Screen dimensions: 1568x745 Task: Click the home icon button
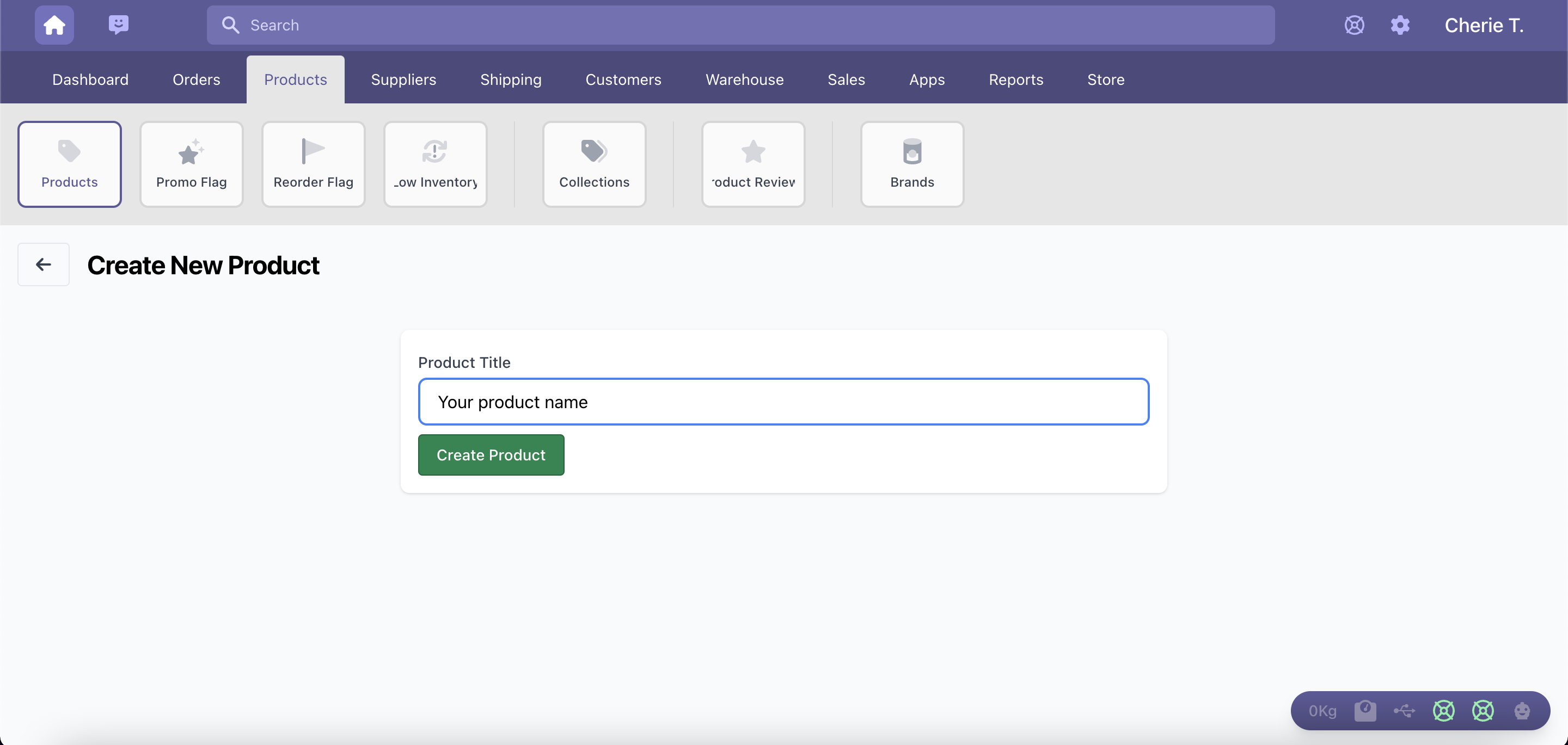point(54,25)
